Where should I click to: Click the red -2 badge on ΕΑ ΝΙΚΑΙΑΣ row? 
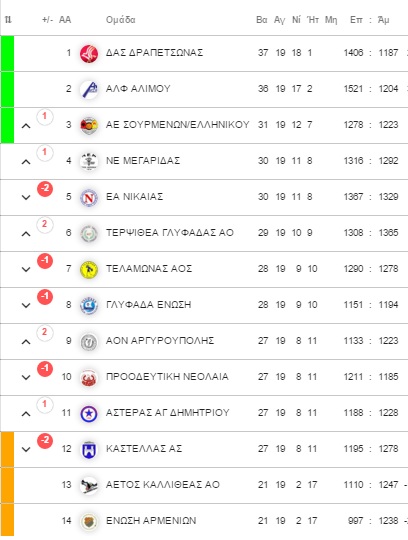coord(45,189)
